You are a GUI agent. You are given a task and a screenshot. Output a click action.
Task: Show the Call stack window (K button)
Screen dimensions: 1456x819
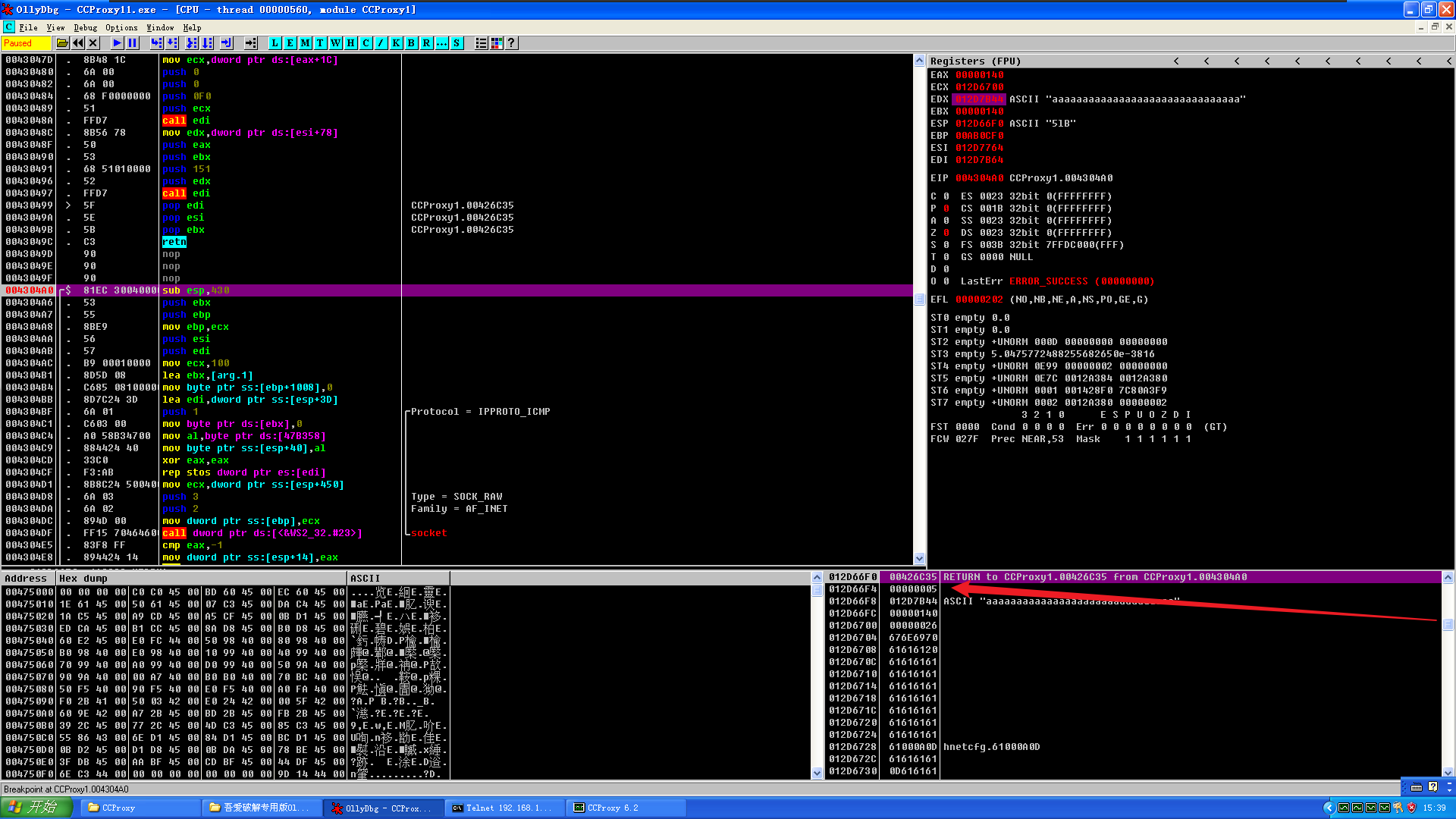pos(396,43)
